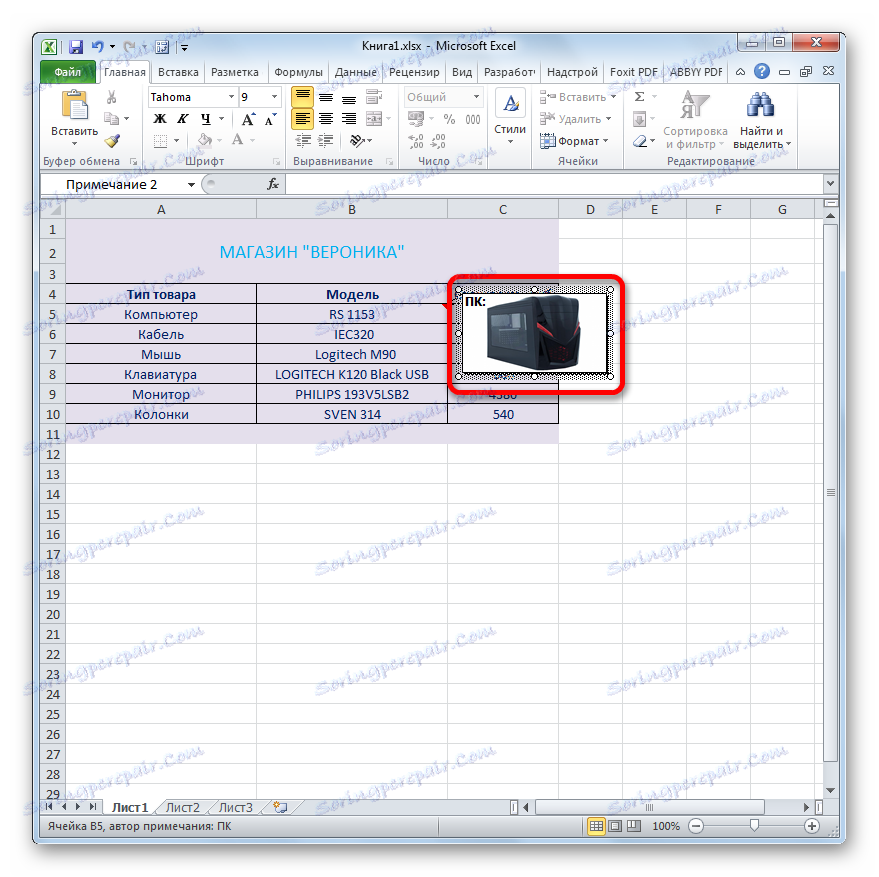879x877 pixels.
Task: Align text to the left
Action: click(303, 119)
